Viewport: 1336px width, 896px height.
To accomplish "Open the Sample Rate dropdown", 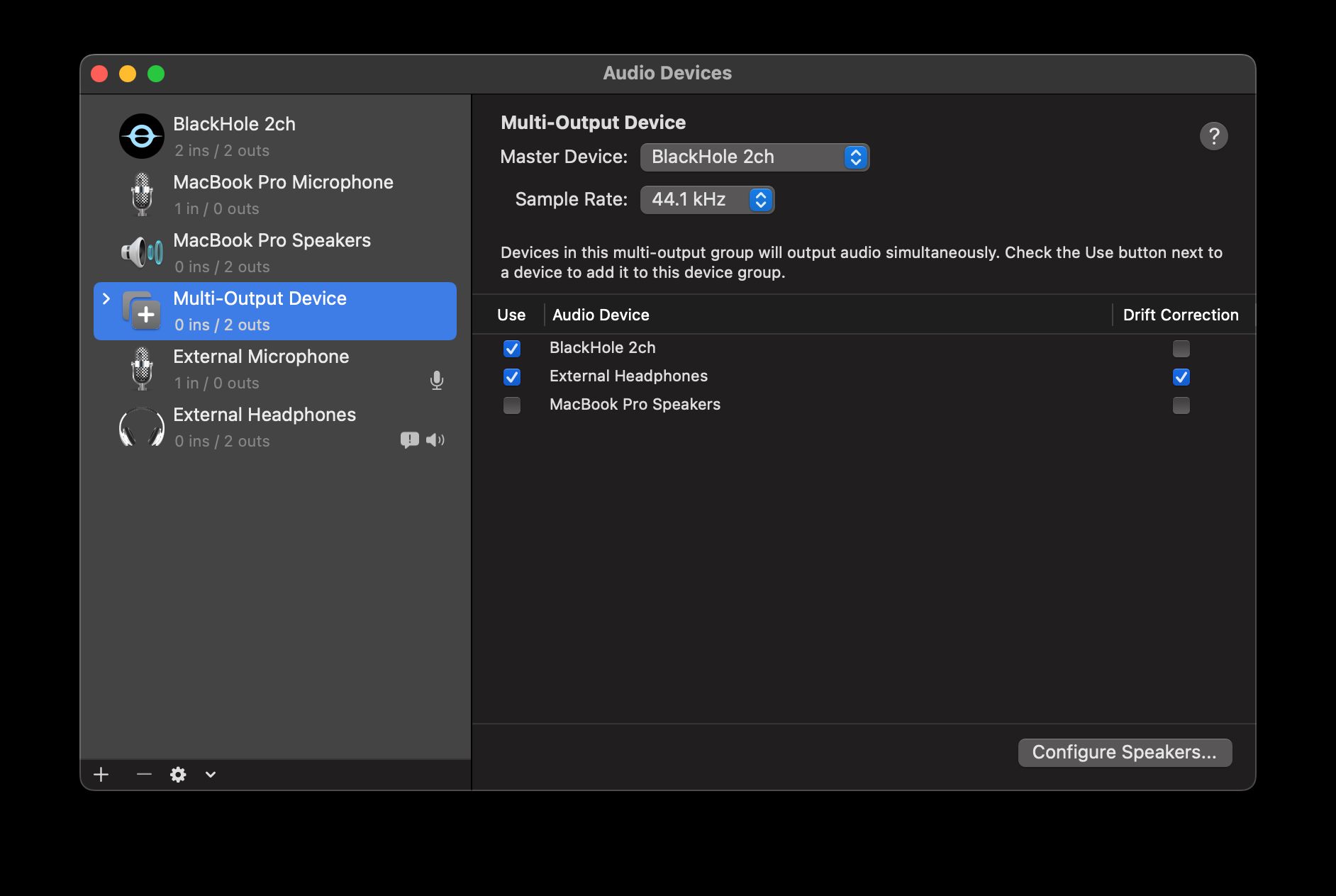I will (x=707, y=200).
